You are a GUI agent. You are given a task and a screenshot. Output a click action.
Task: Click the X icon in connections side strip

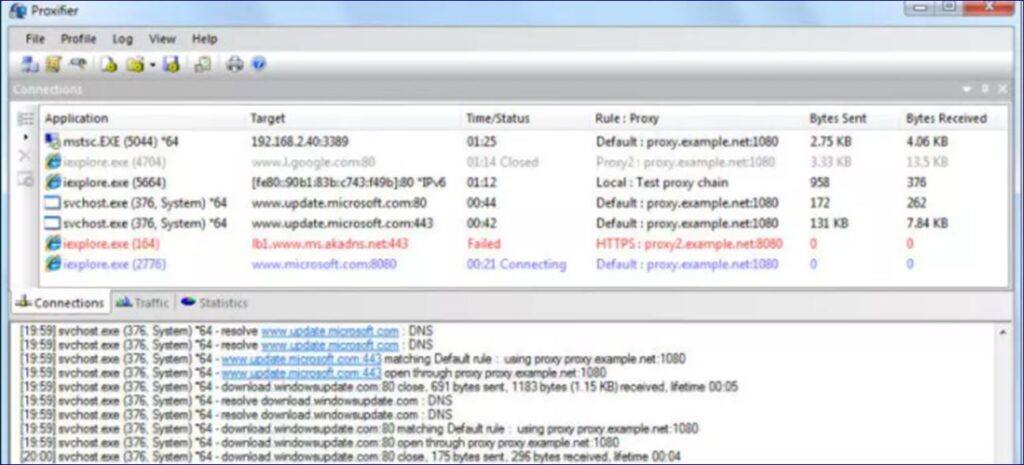[x=25, y=155]
